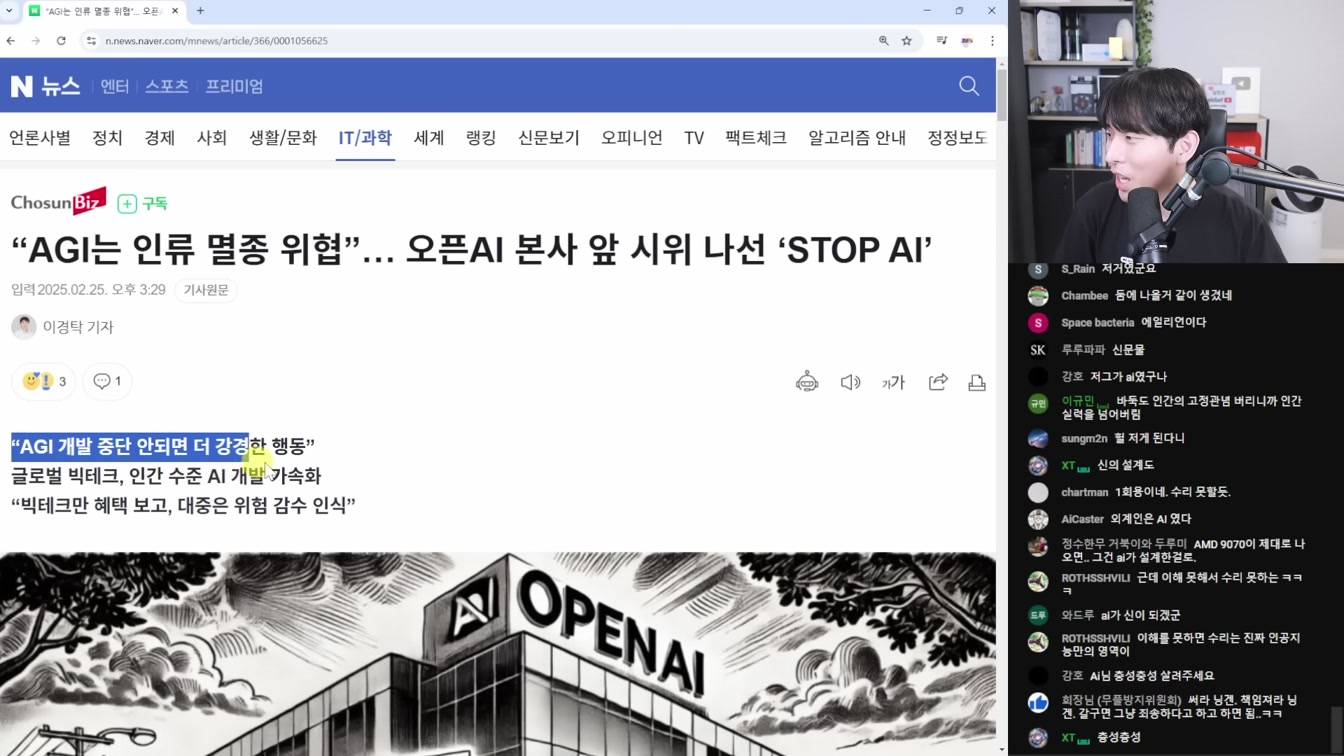Select the 세계 category tab
The width and height of the screenshot is (1344, 756).
(x=429, y=138)
